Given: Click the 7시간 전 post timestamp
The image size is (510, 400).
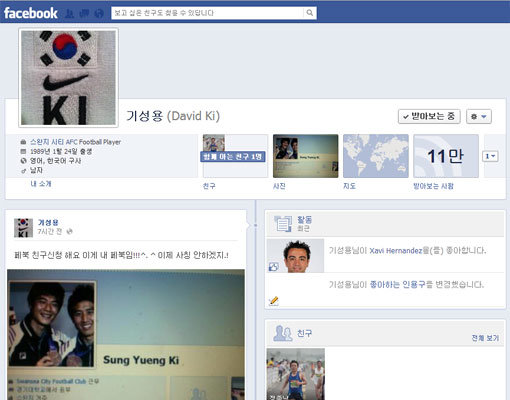Looking at the screenshot, I should pyautogui.click(x=50, y=231).
